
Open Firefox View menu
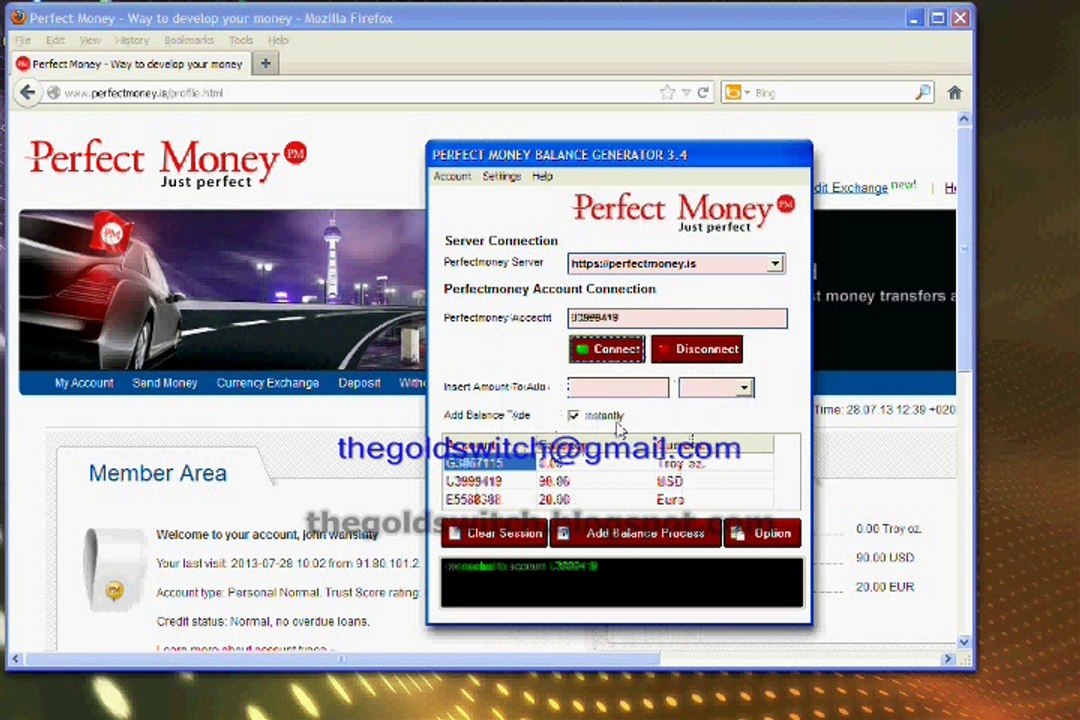tap(90, 41)
